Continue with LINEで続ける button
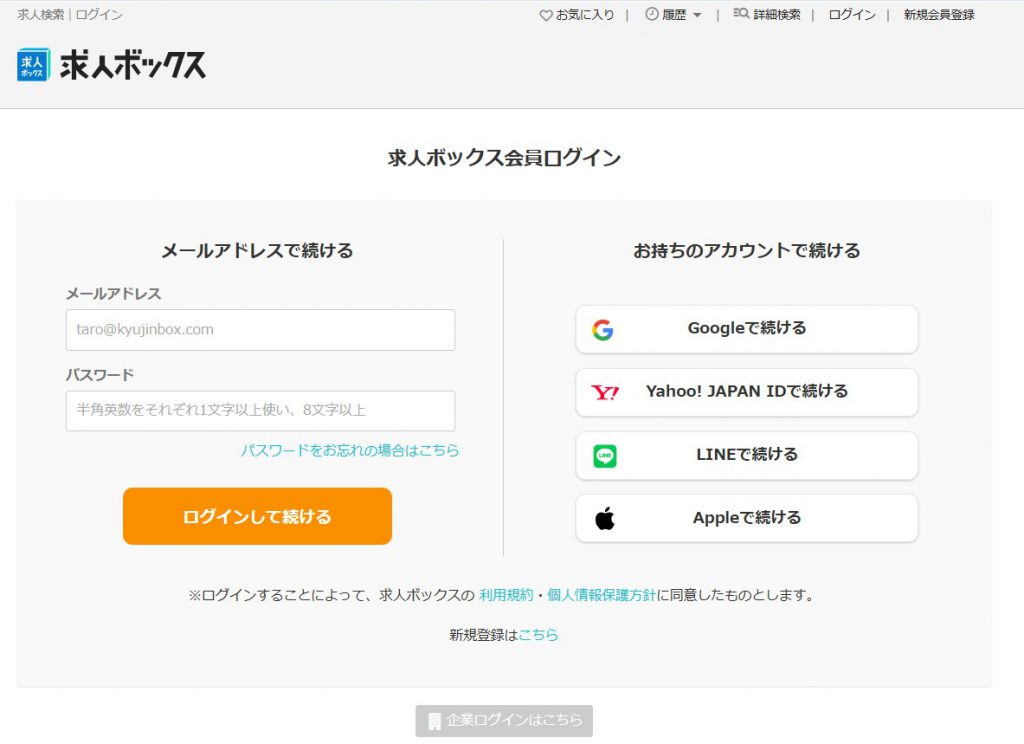The image size is (1024, 744). click(746, 455)
